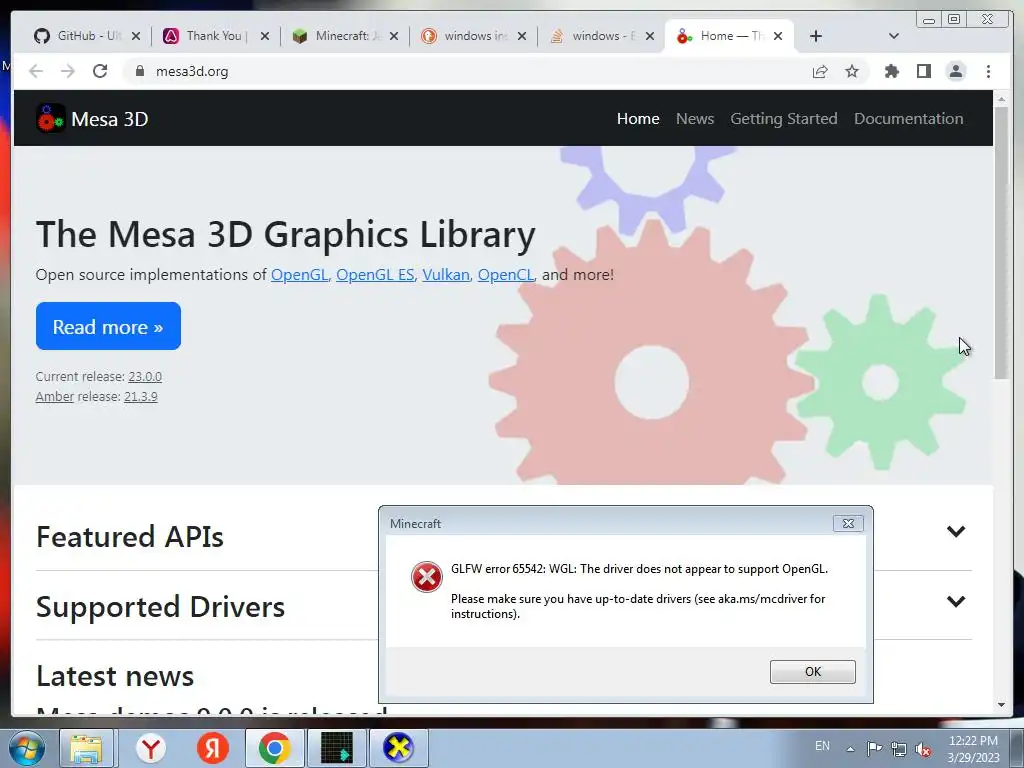1024x768 pixels.
Task: Click the Chrome taskbar icon
Action: (274, 748)
